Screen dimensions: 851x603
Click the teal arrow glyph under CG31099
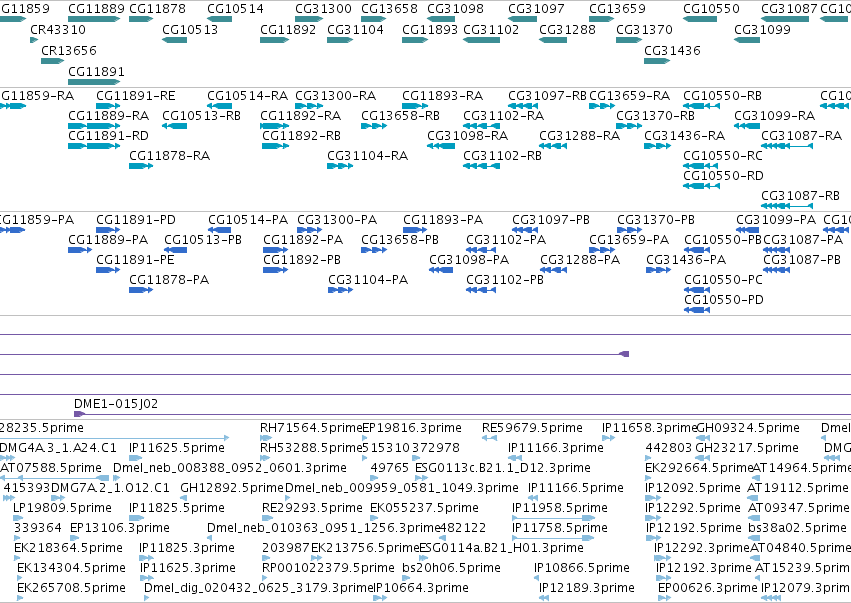tap(747, 40)
